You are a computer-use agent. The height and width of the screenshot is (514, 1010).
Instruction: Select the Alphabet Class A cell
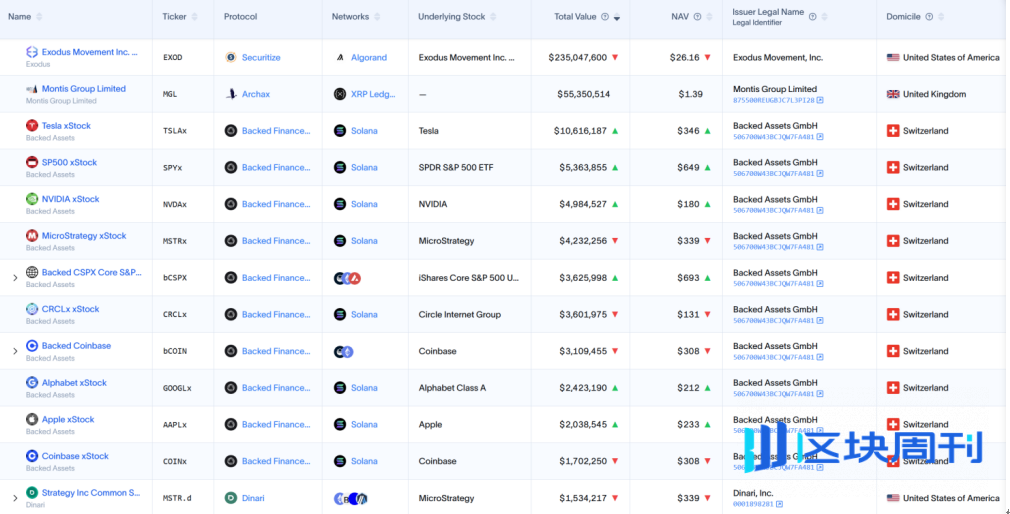[x=452, y=388]
